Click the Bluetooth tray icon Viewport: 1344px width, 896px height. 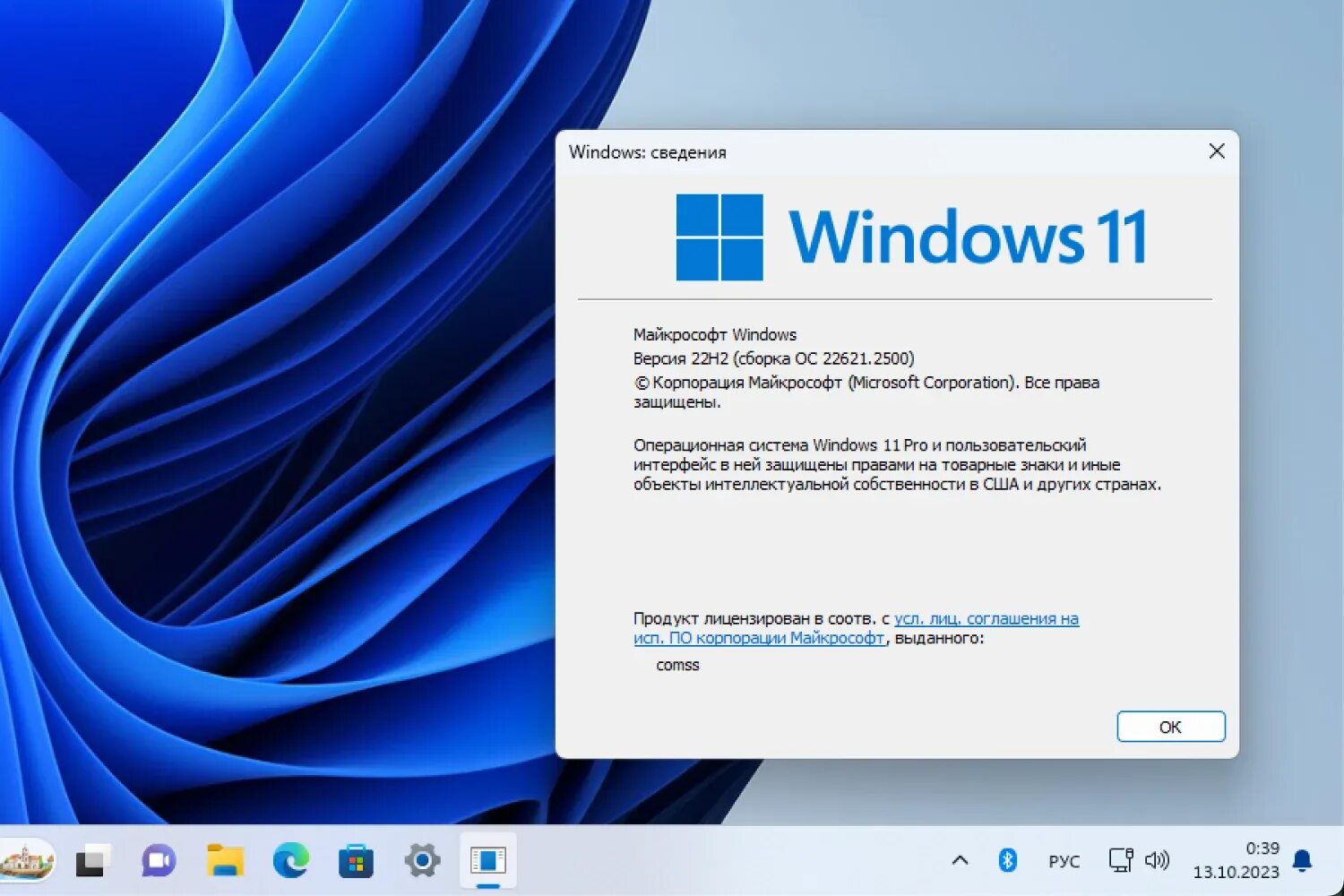click(1007, 861)
